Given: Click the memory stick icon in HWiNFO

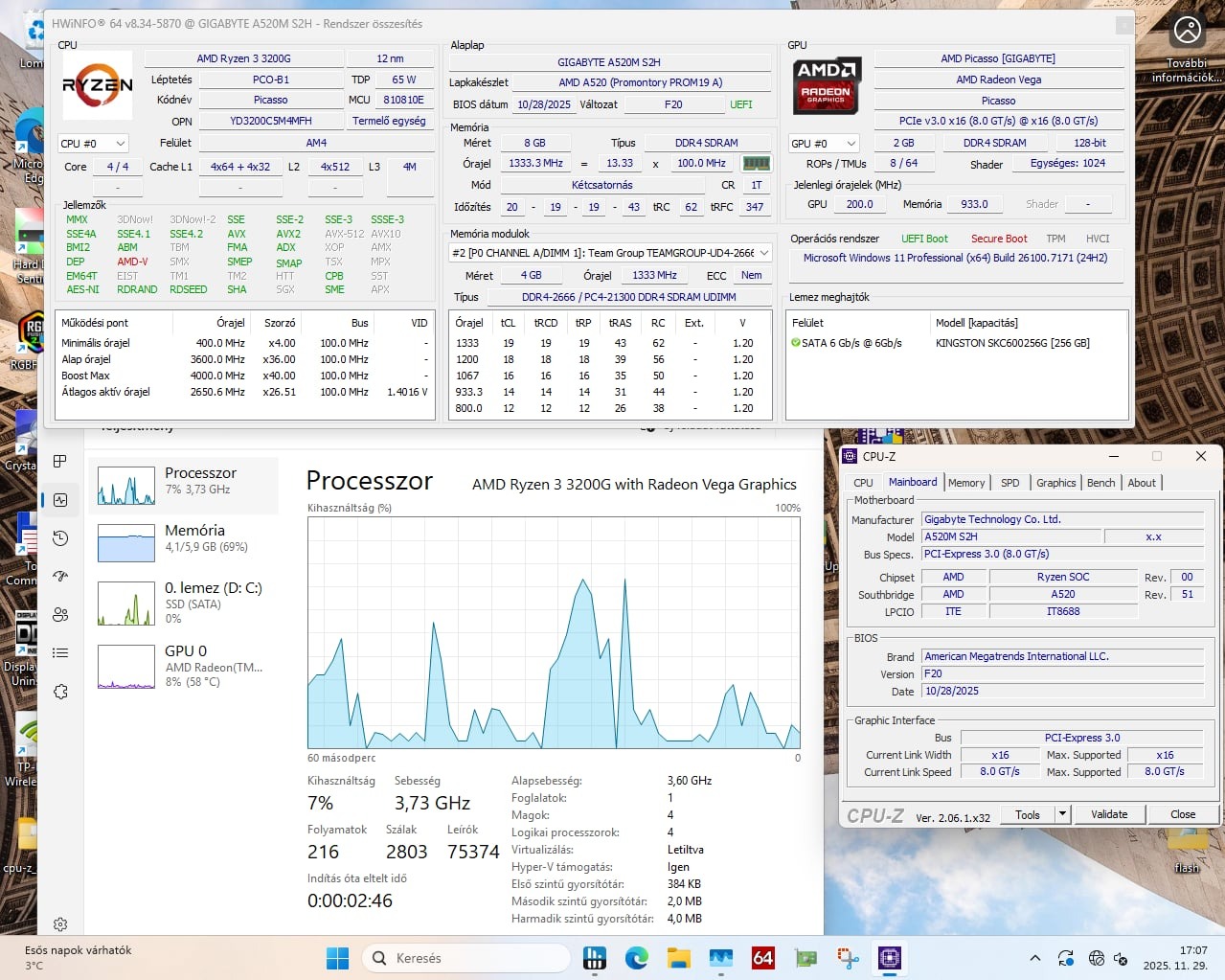Looking at the screenshot, I should (757, 164).
